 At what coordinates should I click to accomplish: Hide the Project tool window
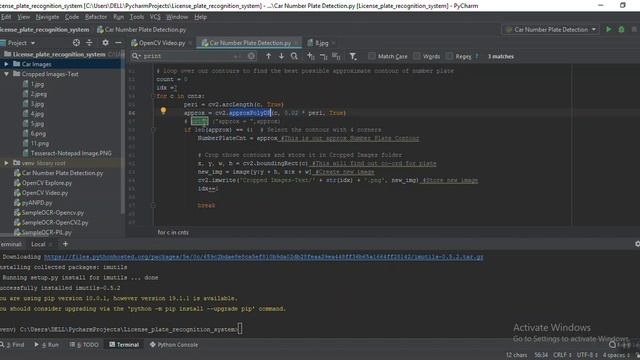point(118,43)
